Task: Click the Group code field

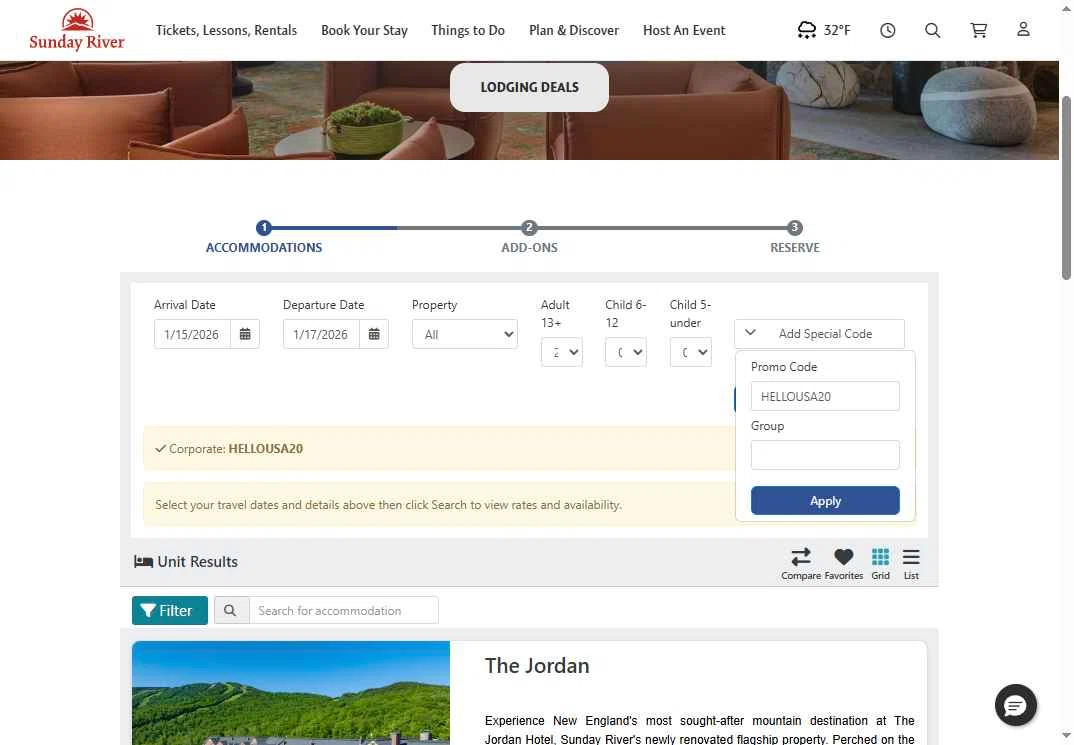Action: [x=825, y=455]
